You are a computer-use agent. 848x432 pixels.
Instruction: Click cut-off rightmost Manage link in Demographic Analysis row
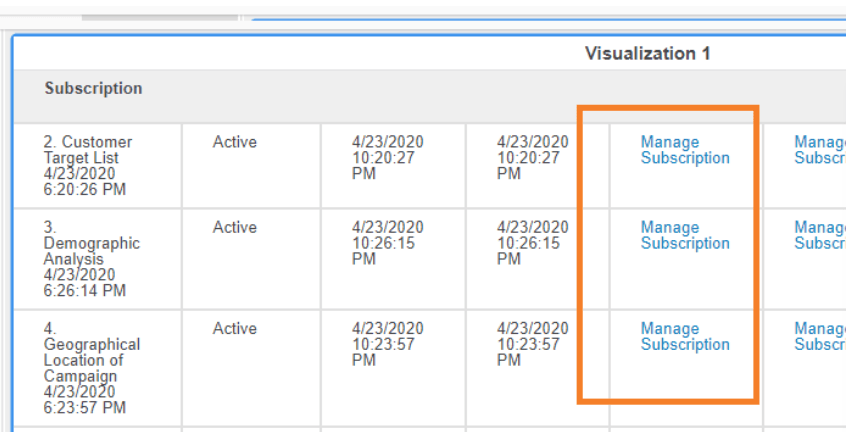(820, 236)
